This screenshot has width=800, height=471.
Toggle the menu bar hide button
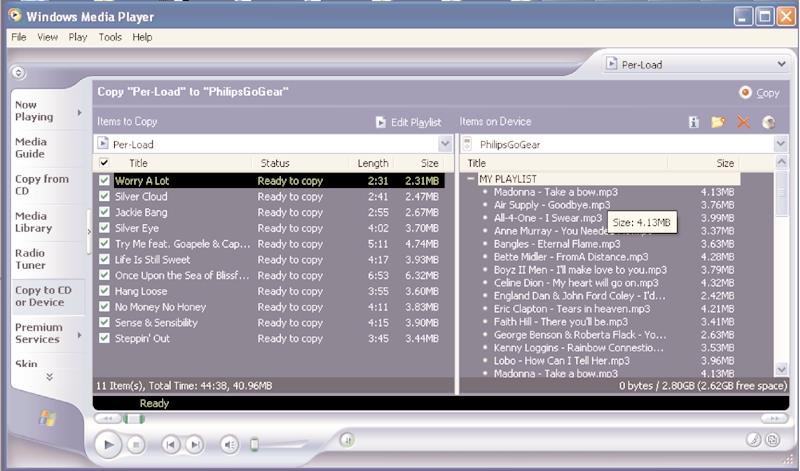point(18,72)
